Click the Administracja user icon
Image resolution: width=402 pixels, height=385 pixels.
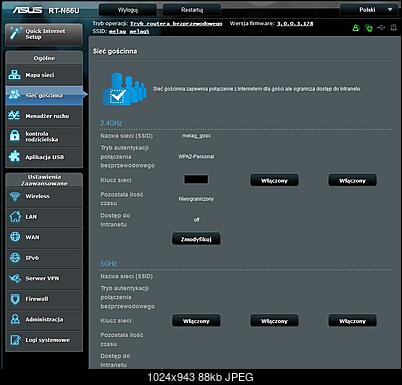15,319
